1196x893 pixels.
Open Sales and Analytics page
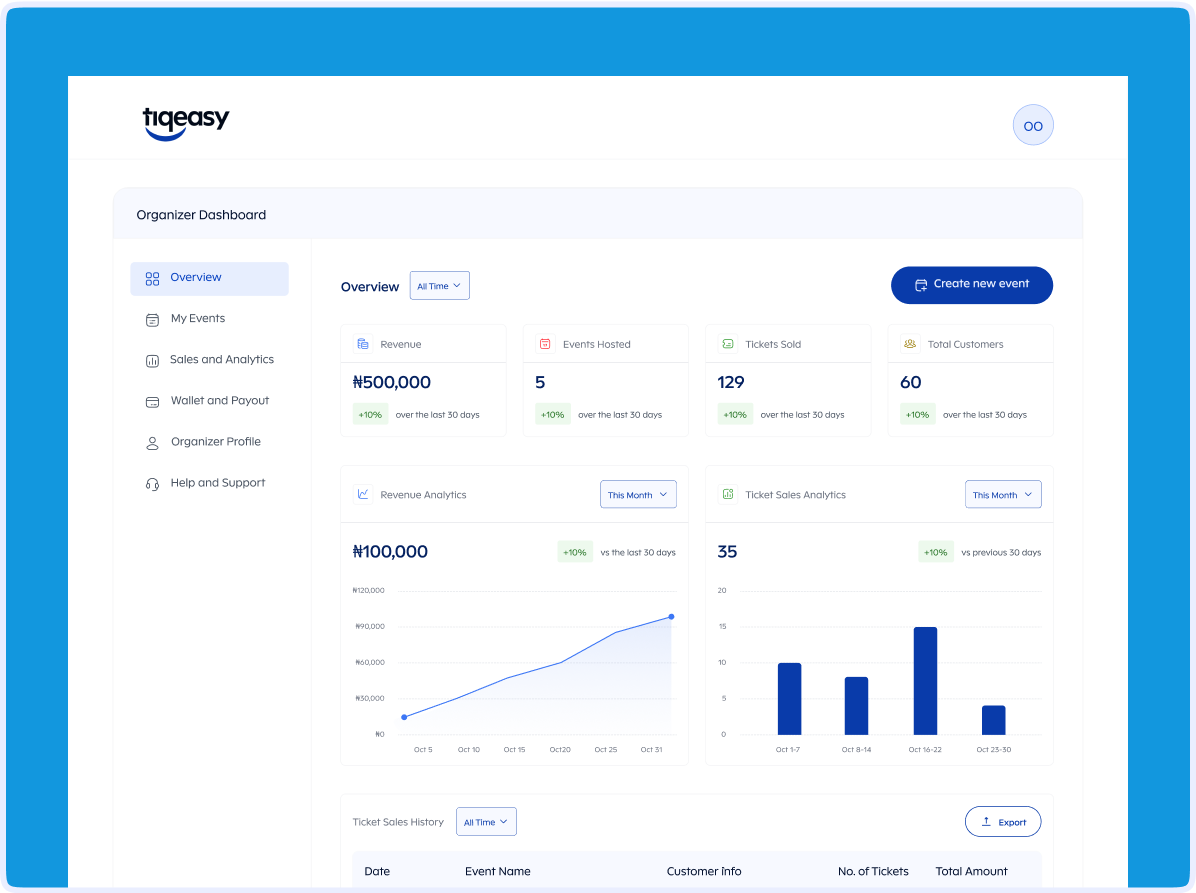point(209,360)
